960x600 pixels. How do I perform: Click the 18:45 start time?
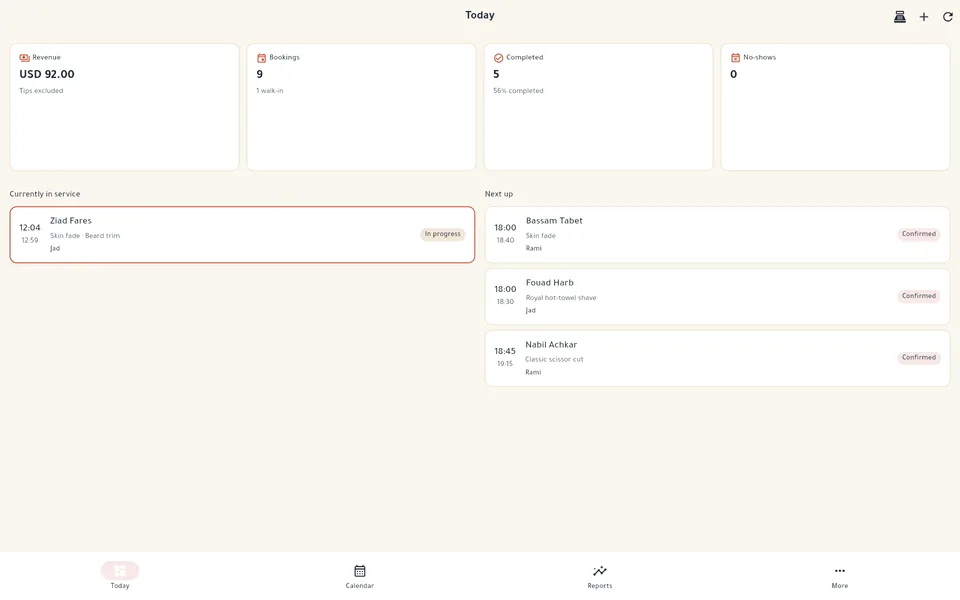pyautogui.click(x=505, y=351)
